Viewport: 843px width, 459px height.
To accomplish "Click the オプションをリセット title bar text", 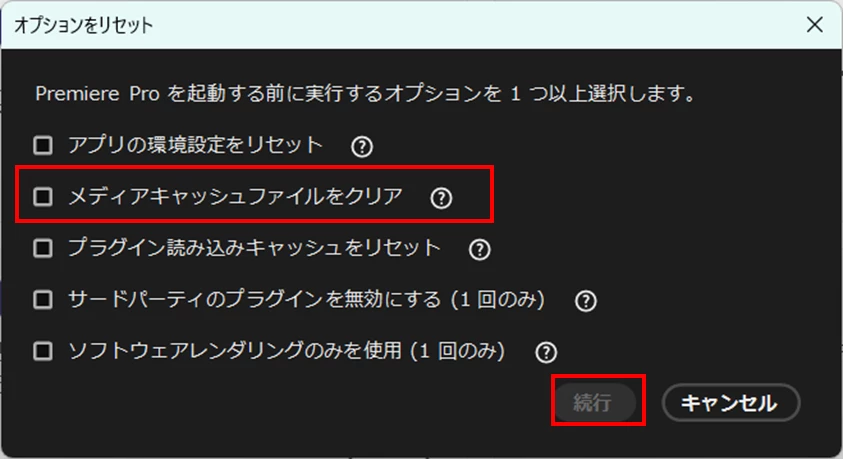I will click(x=83, y=25).
